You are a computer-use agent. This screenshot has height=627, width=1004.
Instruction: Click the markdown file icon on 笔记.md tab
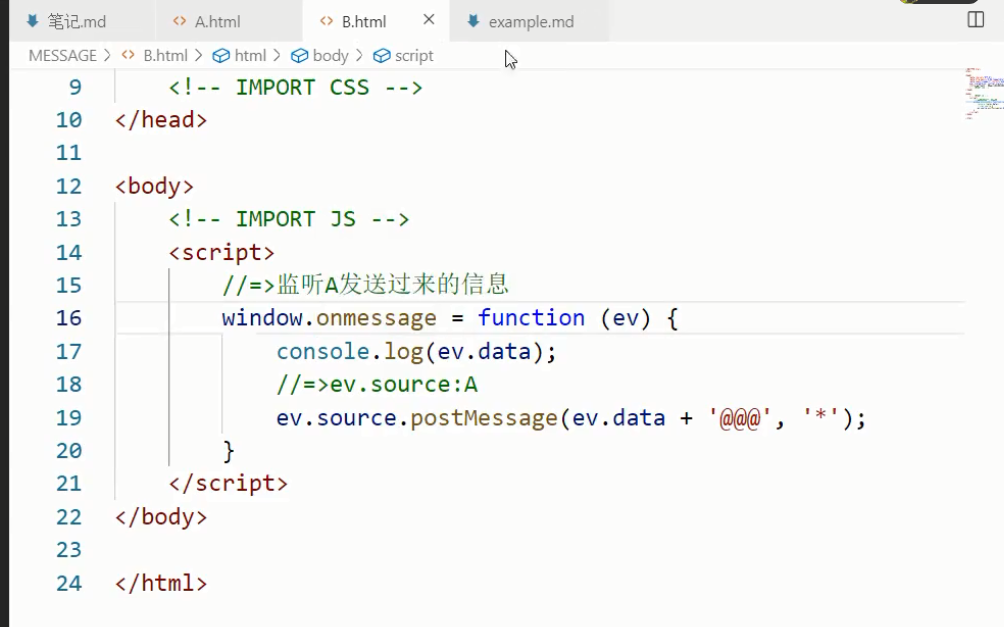click(33, 21)
